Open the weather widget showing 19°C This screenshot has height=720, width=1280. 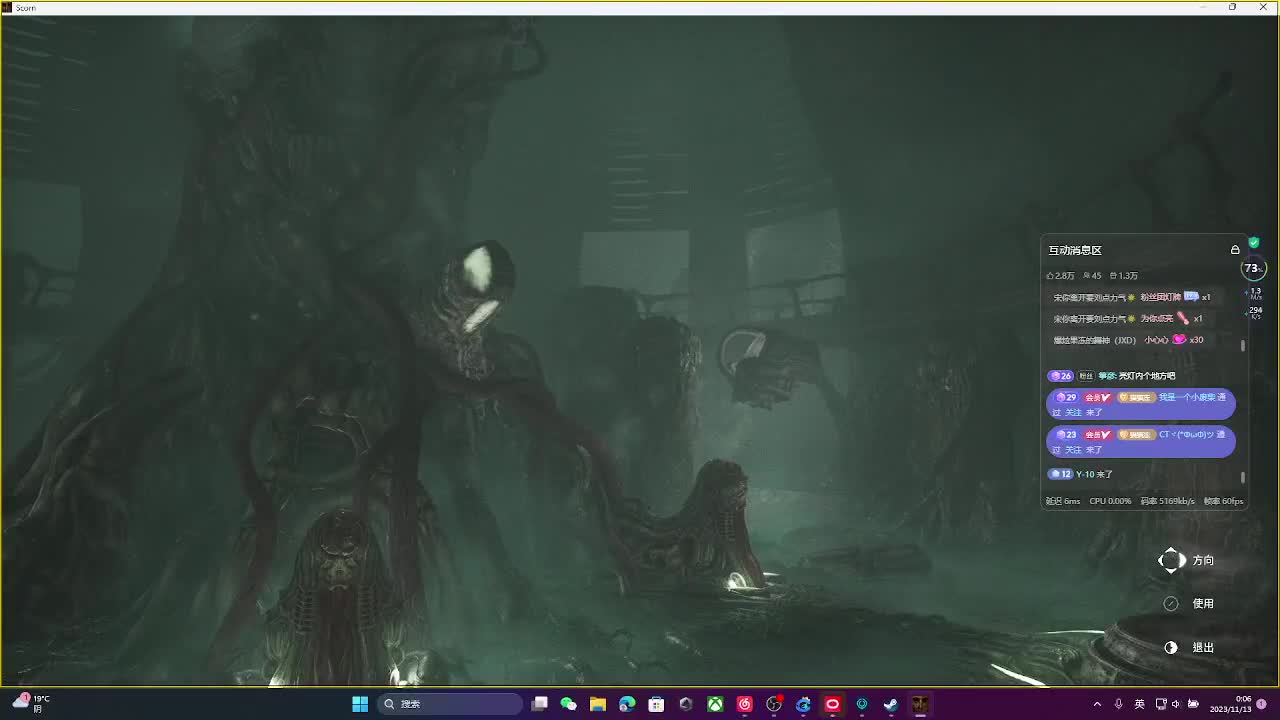[30, 703]
